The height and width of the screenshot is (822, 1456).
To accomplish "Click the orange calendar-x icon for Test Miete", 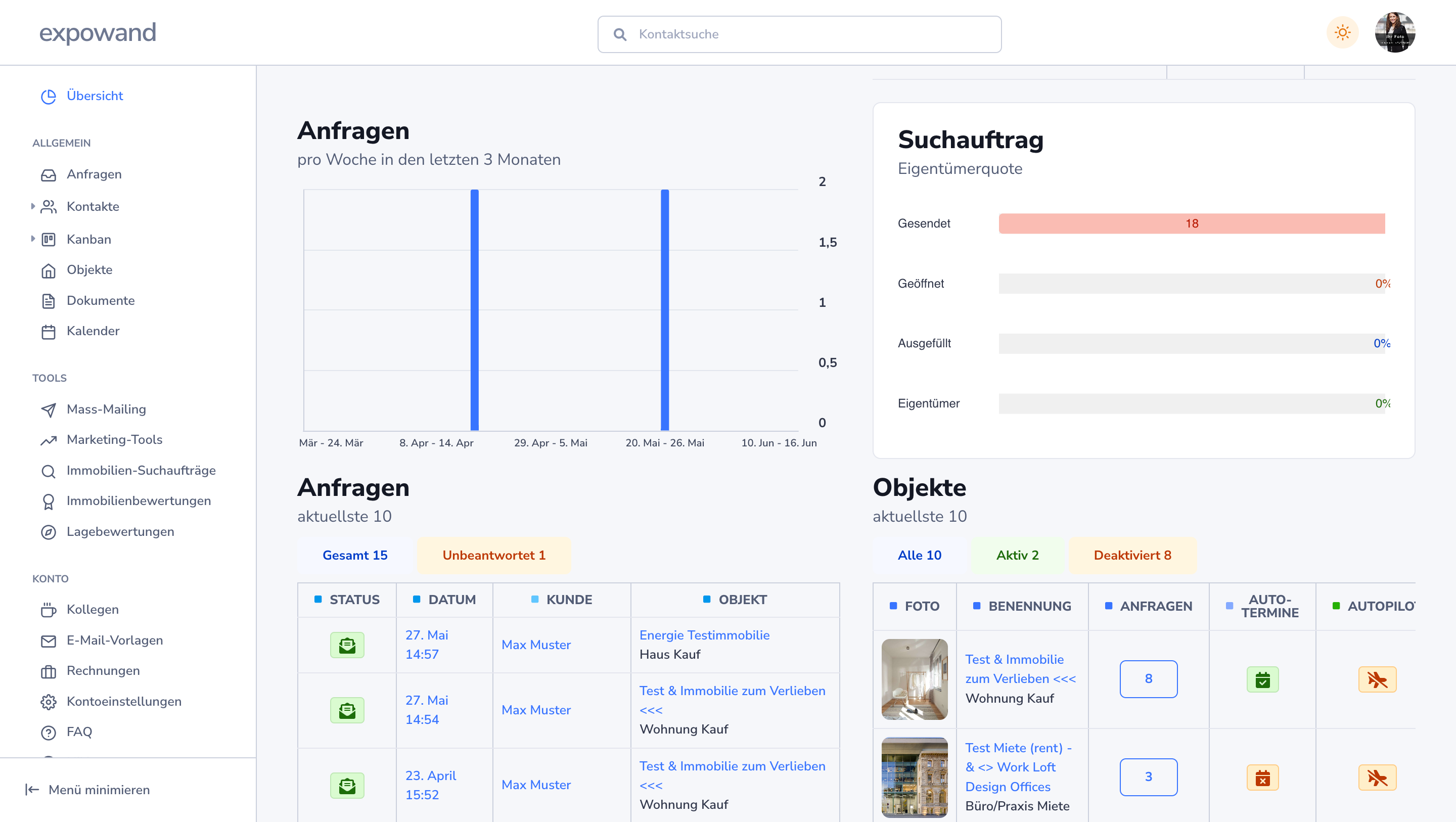I will pyautogui.click(x=1262, y=778).
